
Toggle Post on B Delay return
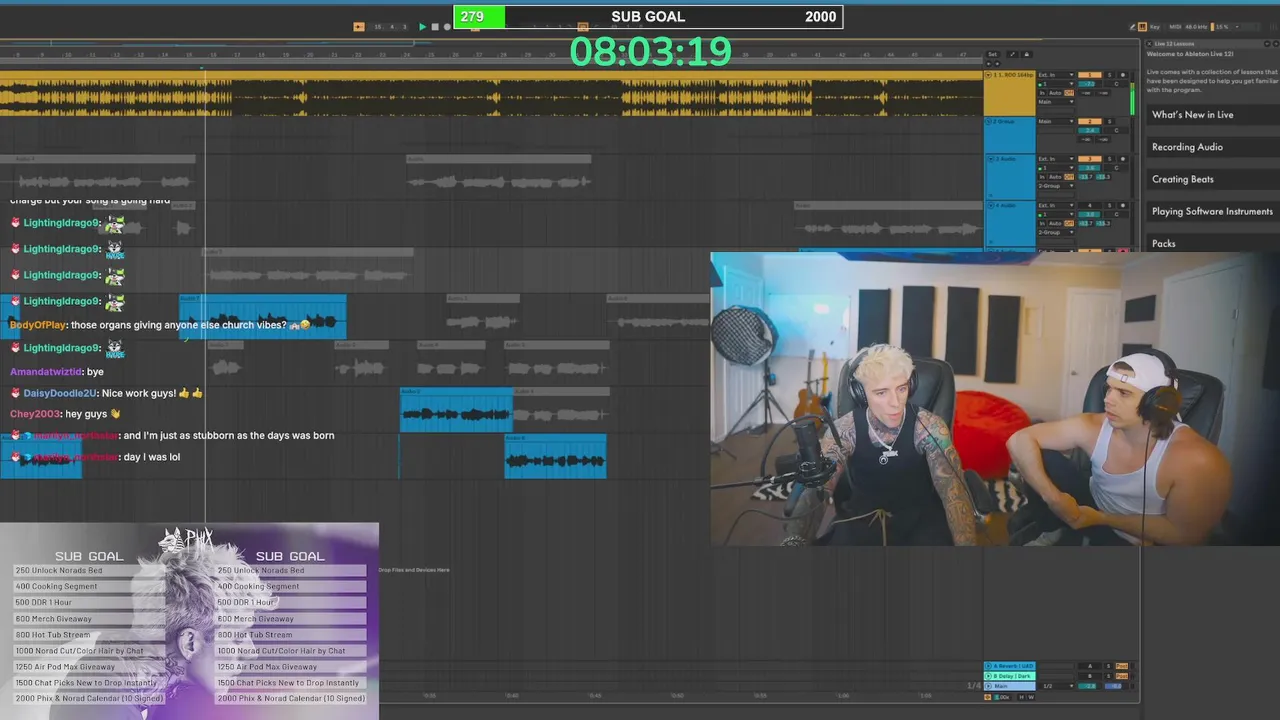pyautogui.click(x=1122, y=676)
